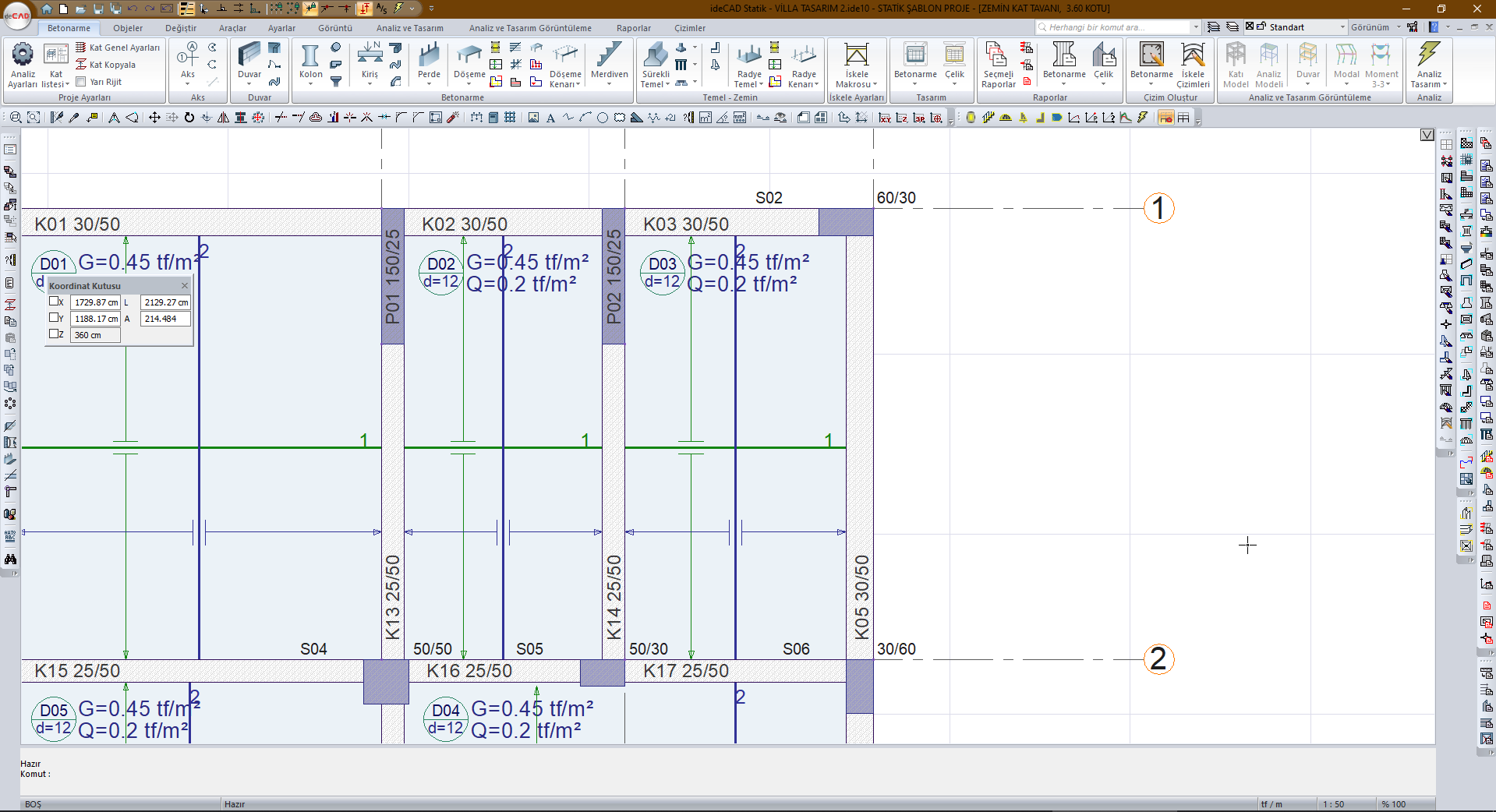The width and height of the screenshot is (1496, 812).
Task: Select beam label K02 30/50
Action: coord(465,224)
